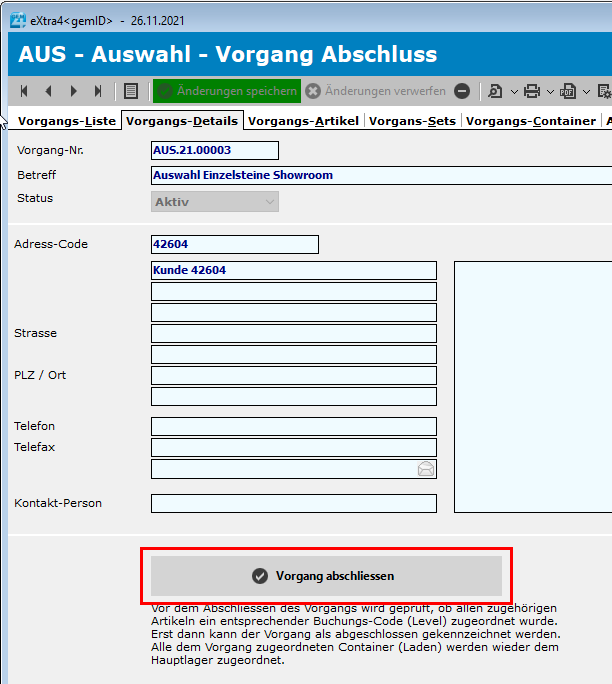Click the Telefax input field
The image size is (612, 684).
294,448
